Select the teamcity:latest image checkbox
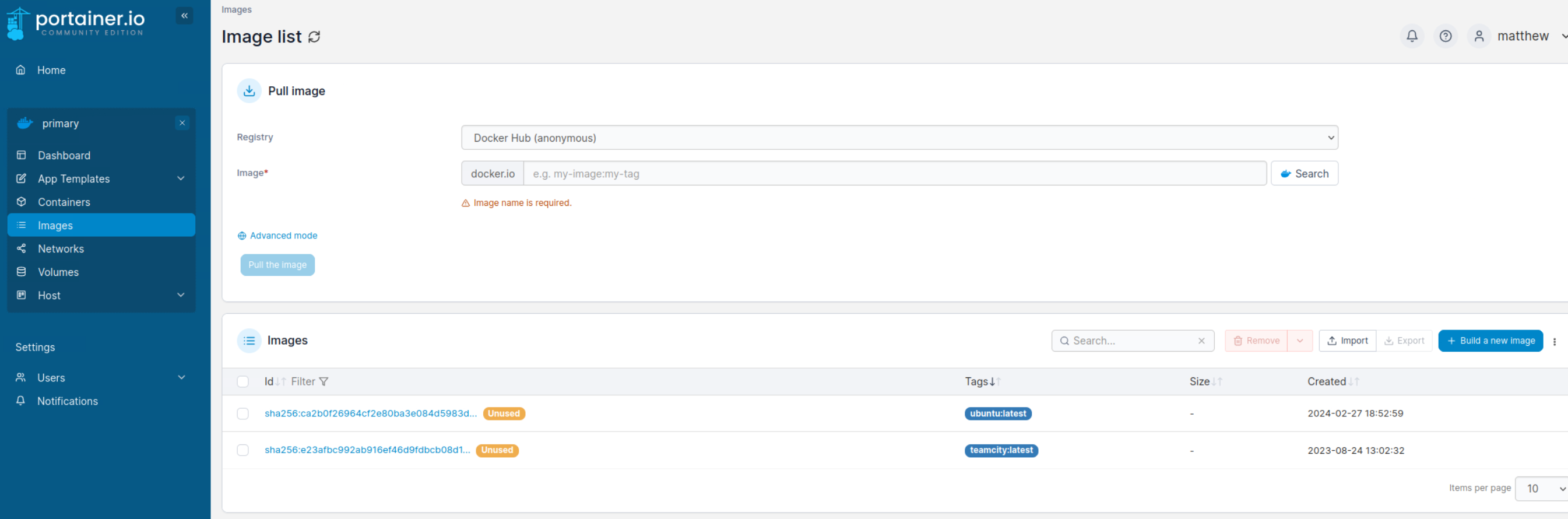 pyautogui.click(x=243, y=450)
